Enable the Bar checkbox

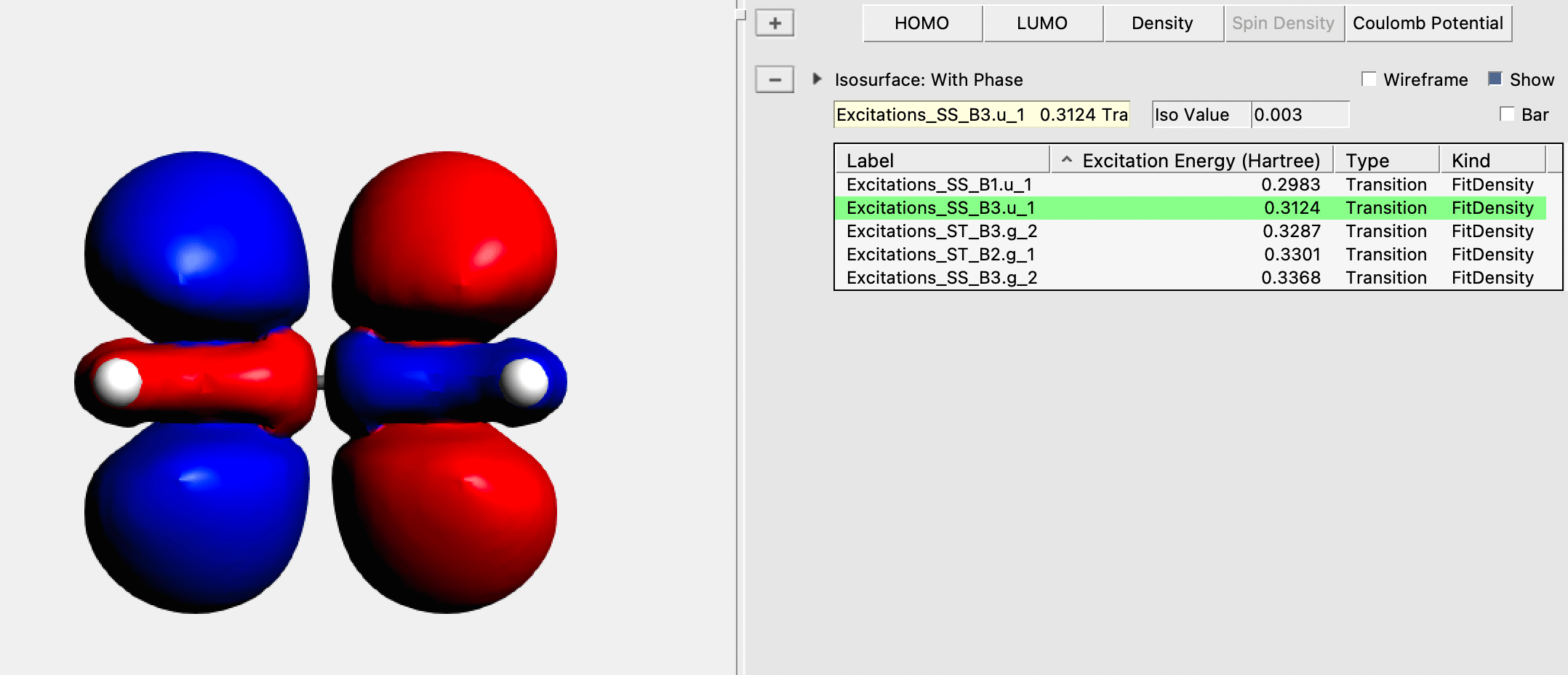(x=1507, y=114)
